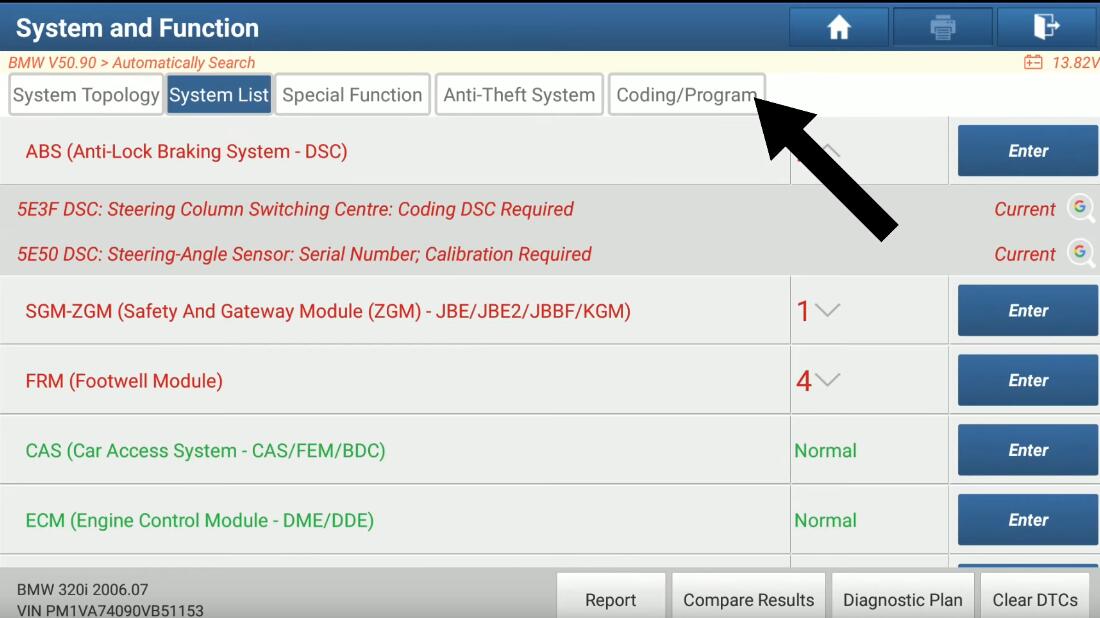Open the Coding/Program tab
Viewport: 1100px width, 618px height.
pos(686,95)
